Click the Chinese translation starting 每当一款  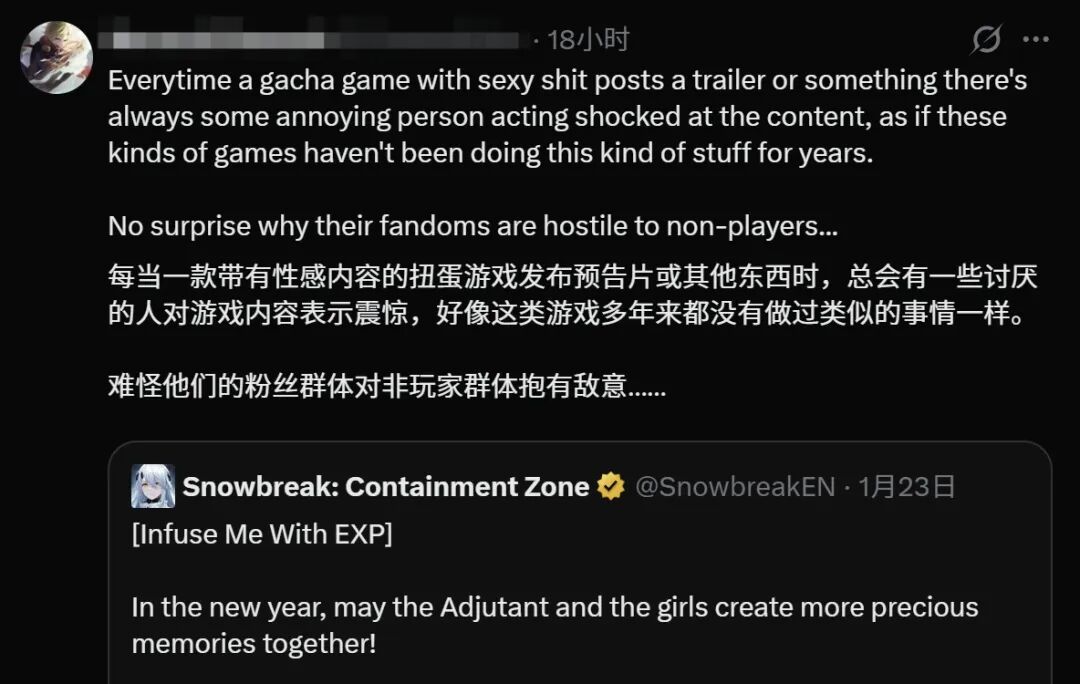tap(572, 295)
